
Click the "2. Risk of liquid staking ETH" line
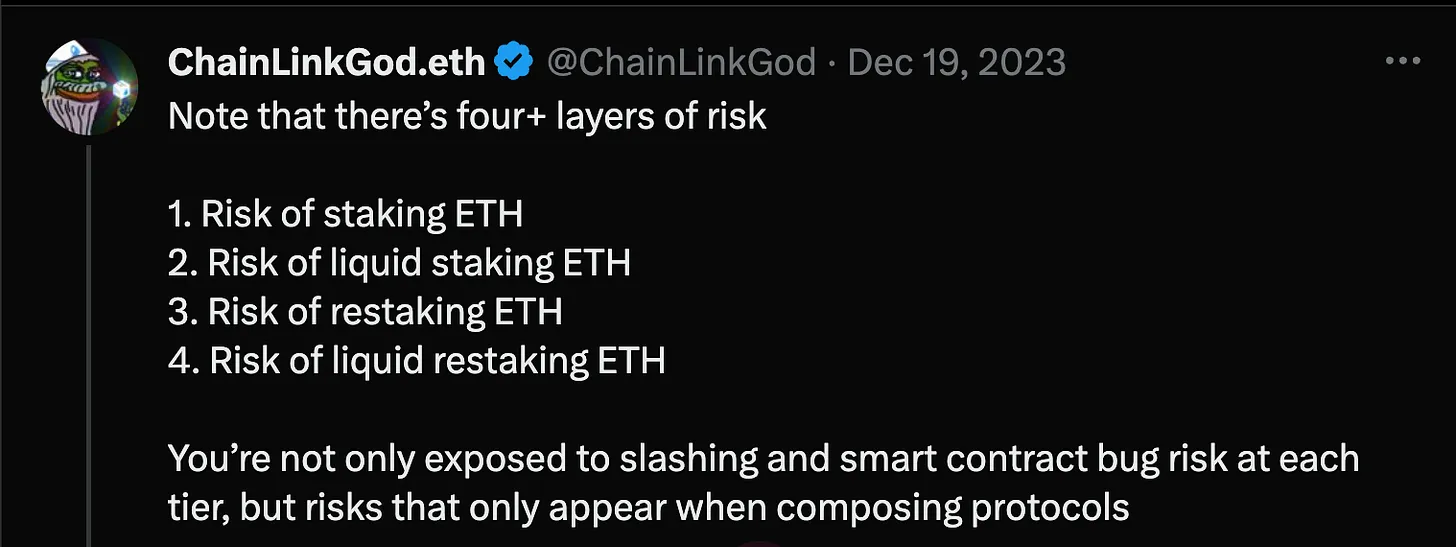click(399, 262)
